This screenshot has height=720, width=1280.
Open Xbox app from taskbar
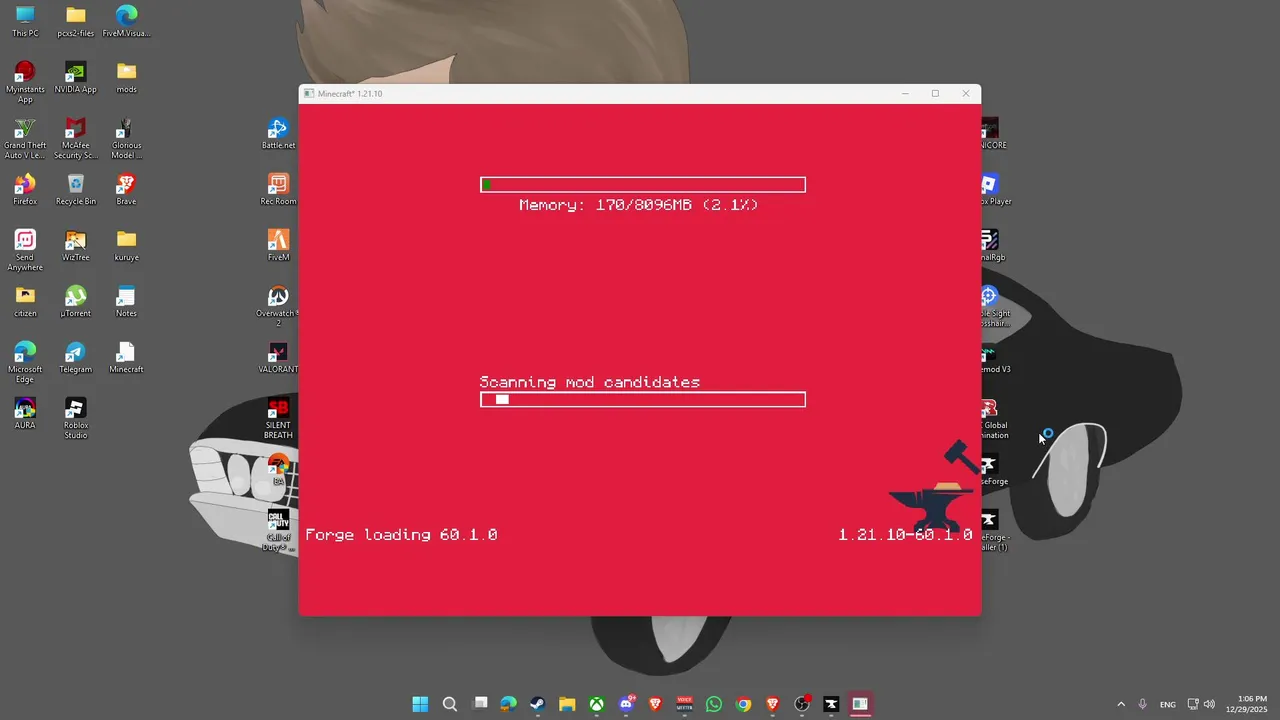(596, 704)
